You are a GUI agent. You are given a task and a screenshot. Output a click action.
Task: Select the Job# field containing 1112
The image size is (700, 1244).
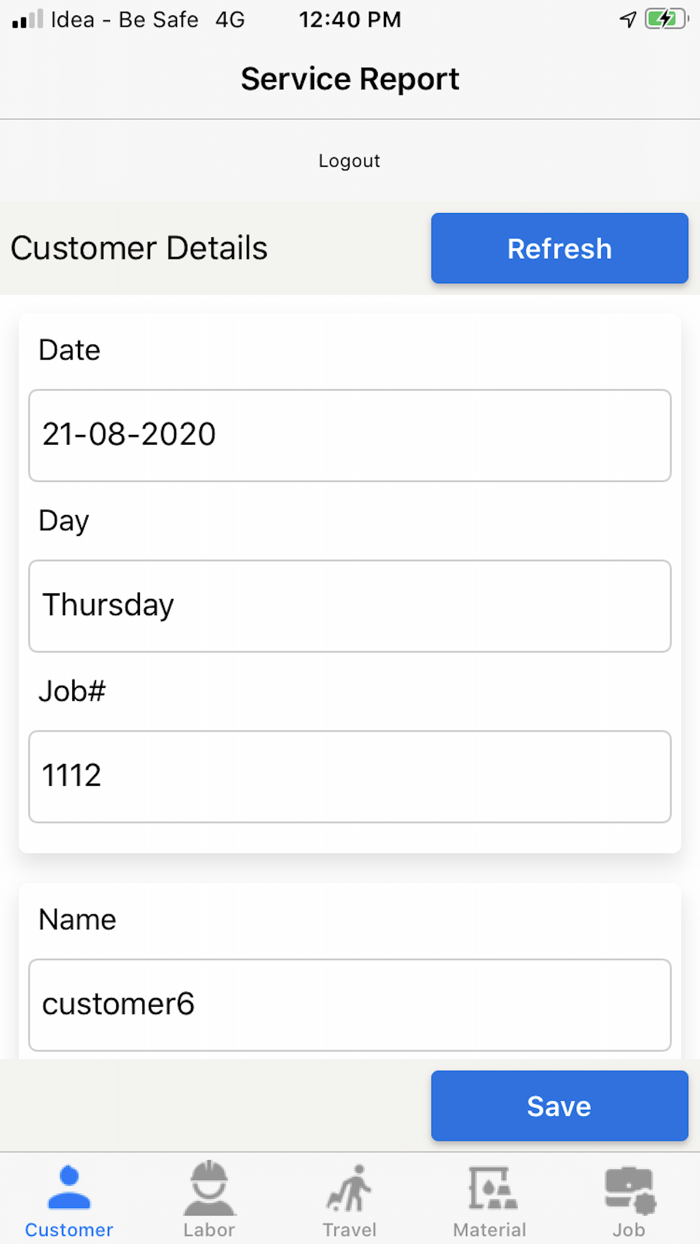[x=349, y=776]
